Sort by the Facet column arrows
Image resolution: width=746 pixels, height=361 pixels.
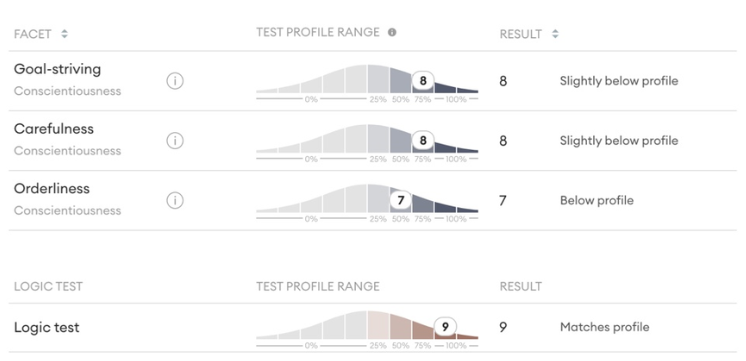(64, 34)
